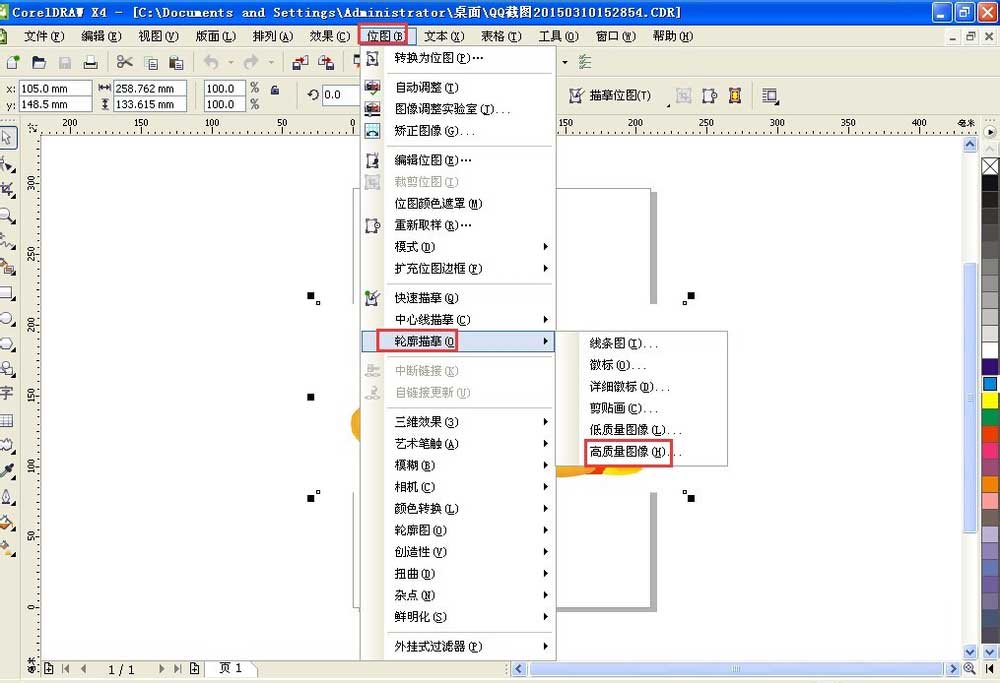Choose 快速描摹 menu entry
The height and width of the screenshot is (683, 1000).
(x=457, y=298)
